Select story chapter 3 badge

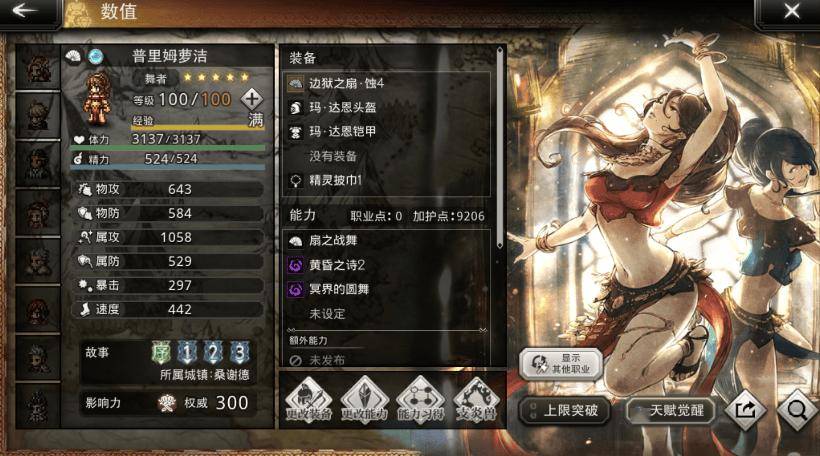pos(239,353)
